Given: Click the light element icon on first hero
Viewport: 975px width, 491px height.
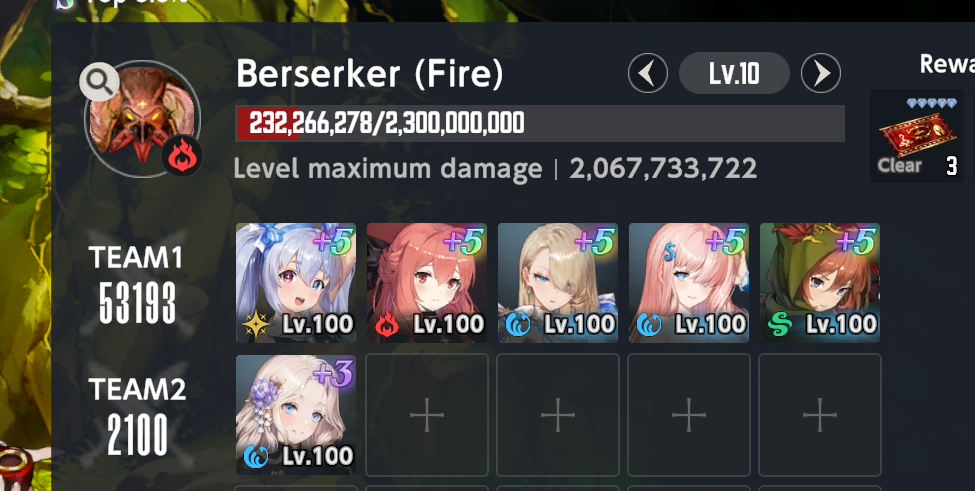Looking at the screenshot, I should coord(256,324).
